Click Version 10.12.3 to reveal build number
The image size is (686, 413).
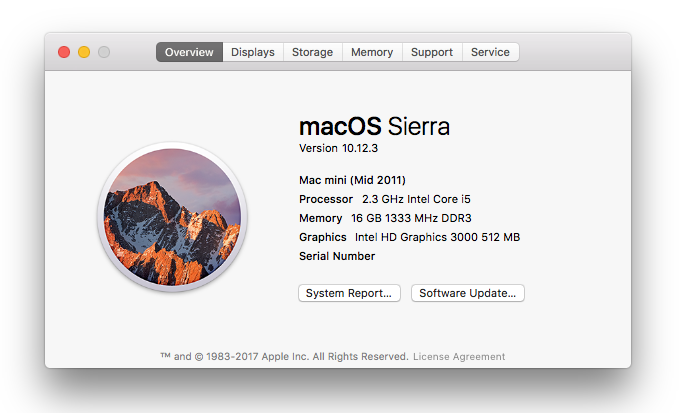pos(338,148)
